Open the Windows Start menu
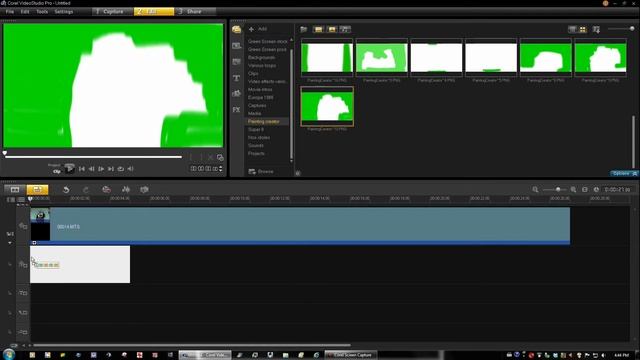This screenshot has height=360, width=640. click(8, 354)
